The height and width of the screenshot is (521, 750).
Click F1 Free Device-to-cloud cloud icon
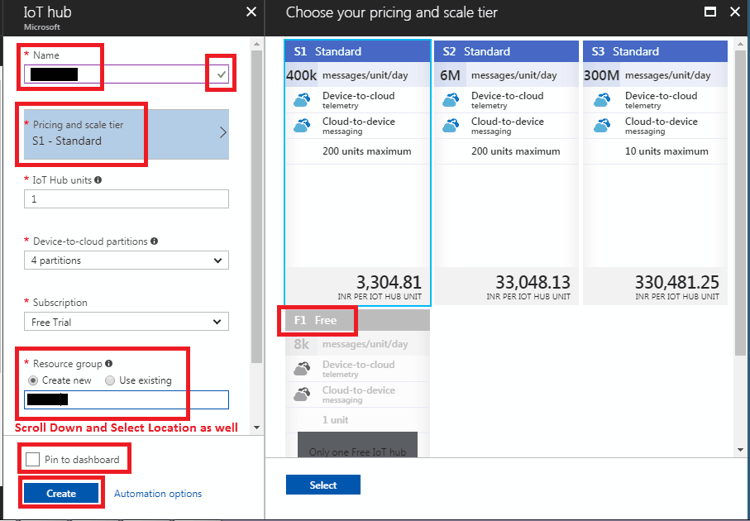[303, 369]
